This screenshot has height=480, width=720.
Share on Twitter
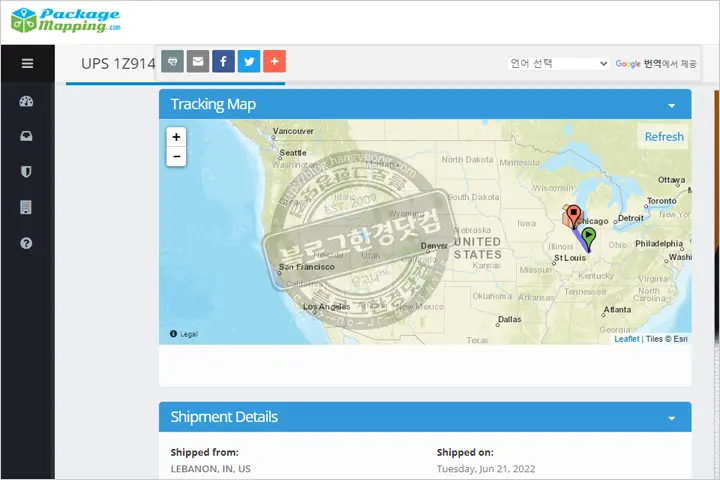pos(249,61)
